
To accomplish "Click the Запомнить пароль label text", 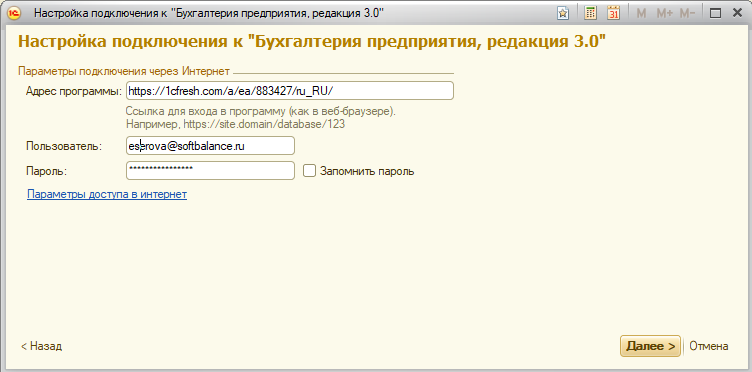I will click(x=367, y=171).
